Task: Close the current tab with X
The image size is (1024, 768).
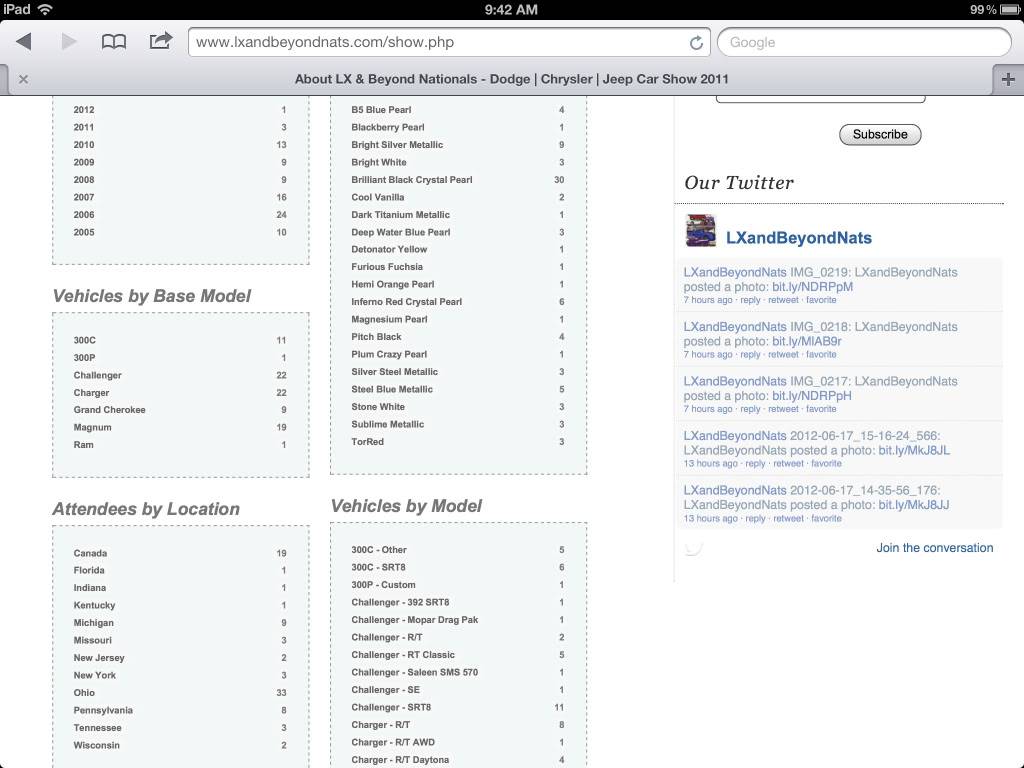Action: pyautogui.click(x=24, y=79)
